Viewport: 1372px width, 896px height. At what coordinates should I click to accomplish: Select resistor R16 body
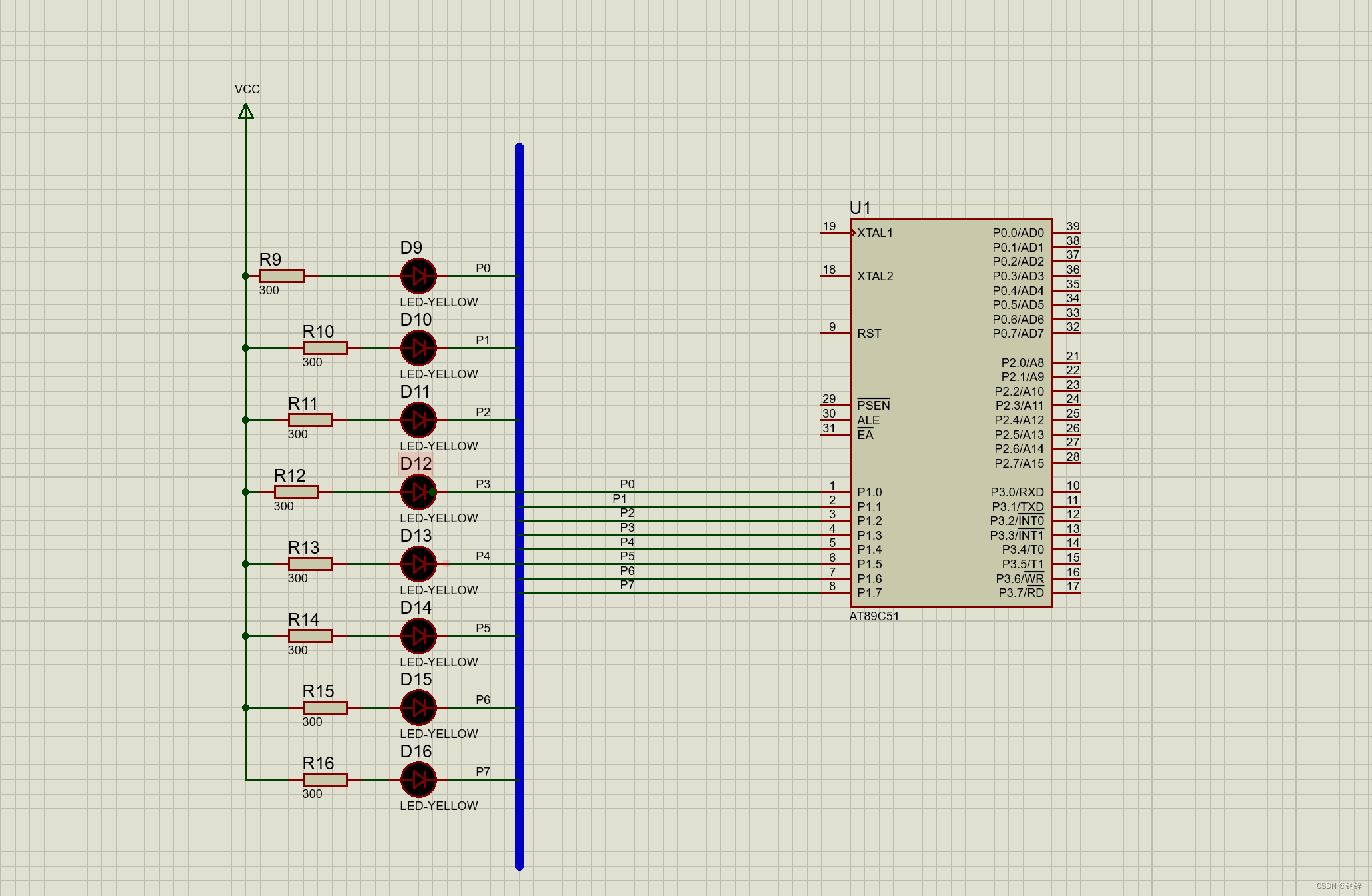point(325,779)
